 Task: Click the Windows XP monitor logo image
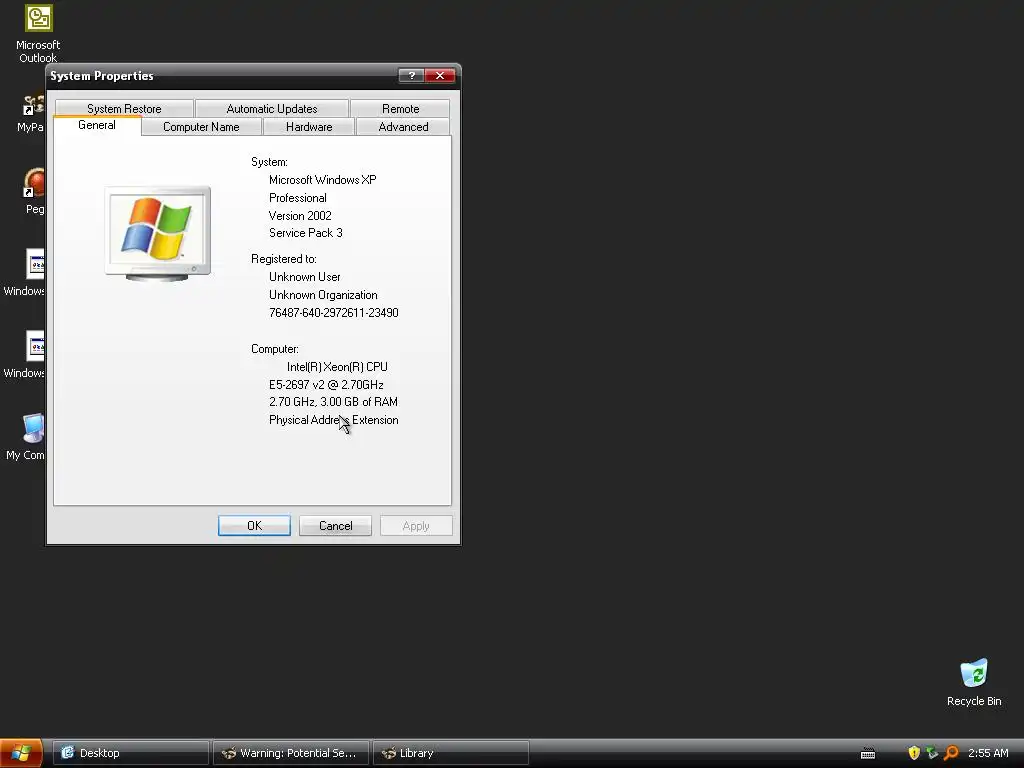pos(157,233)
